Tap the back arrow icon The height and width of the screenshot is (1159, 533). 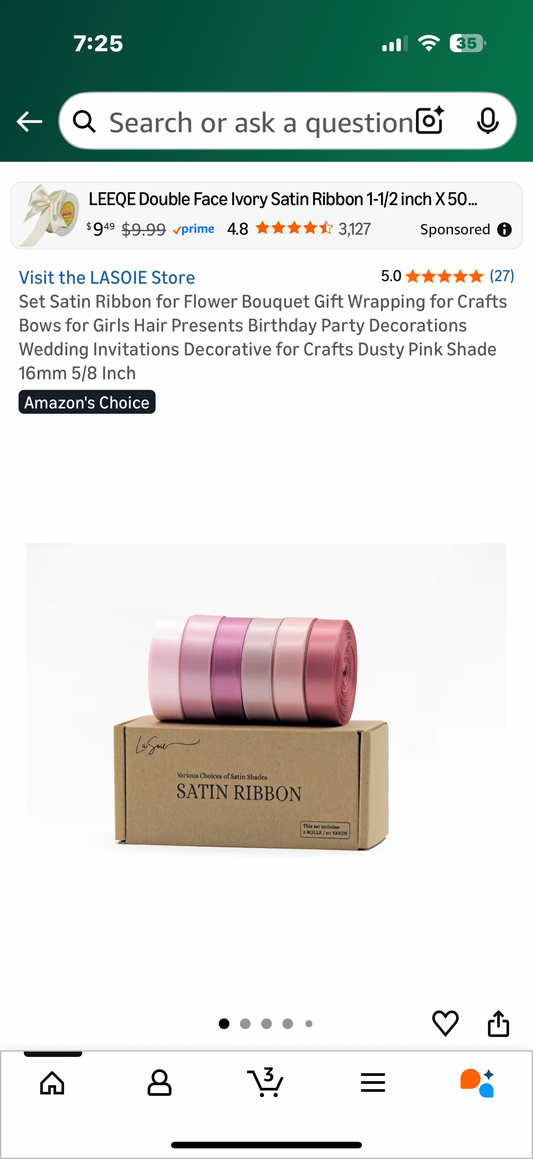coord(30,121)
